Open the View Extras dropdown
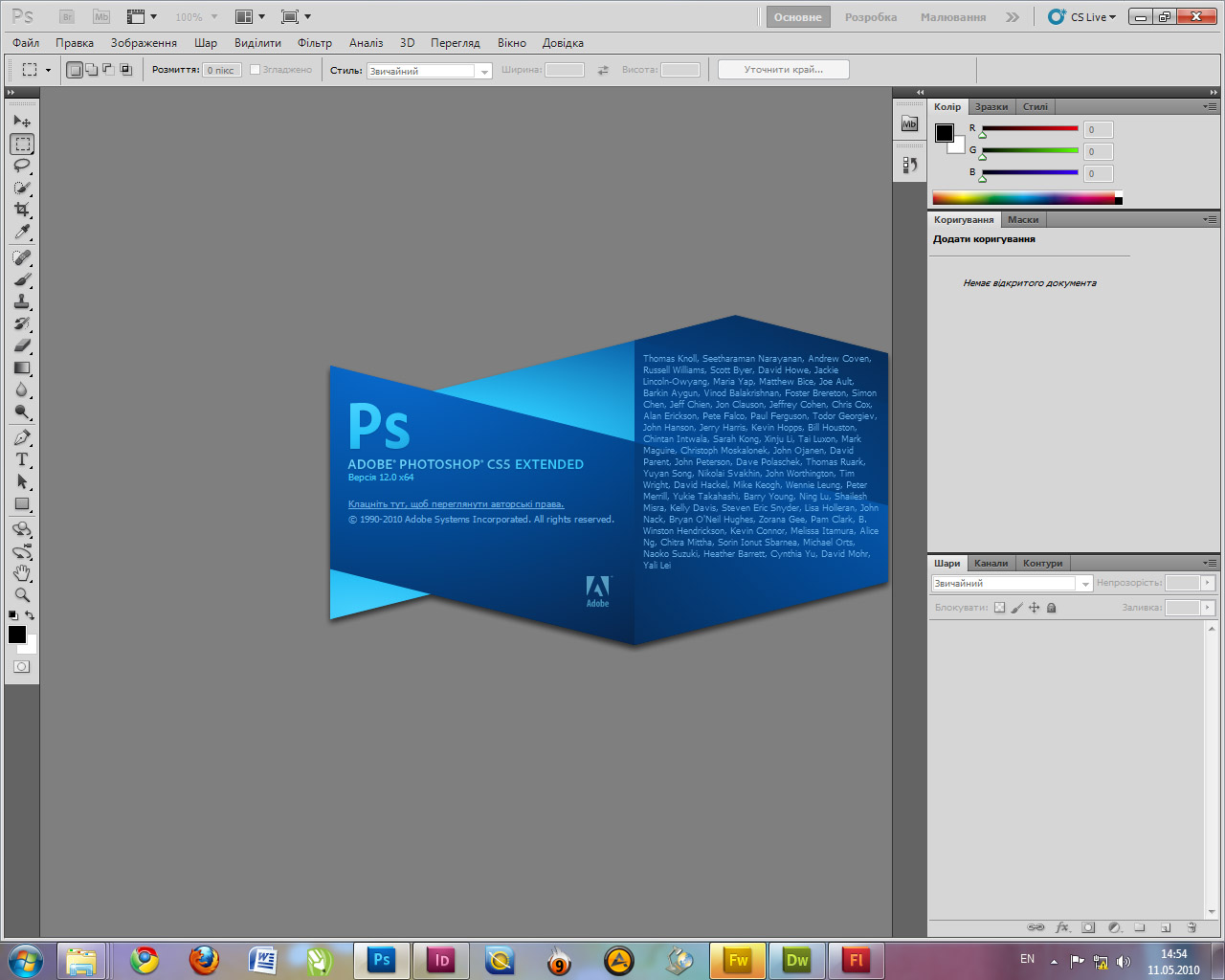This screenshot has width=1225, height=980. pyautogui.click(x=142, y=16)
